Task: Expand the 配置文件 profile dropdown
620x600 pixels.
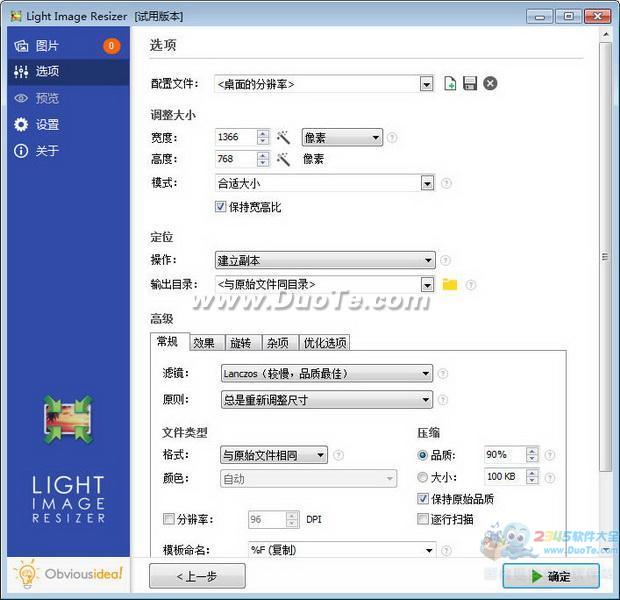Action: click(x=427, y=84)
